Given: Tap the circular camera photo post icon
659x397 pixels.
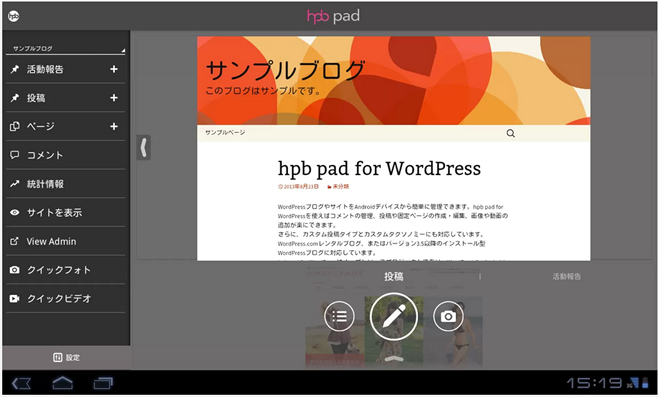Looking at the screenshot, I should tap(448, 316).
